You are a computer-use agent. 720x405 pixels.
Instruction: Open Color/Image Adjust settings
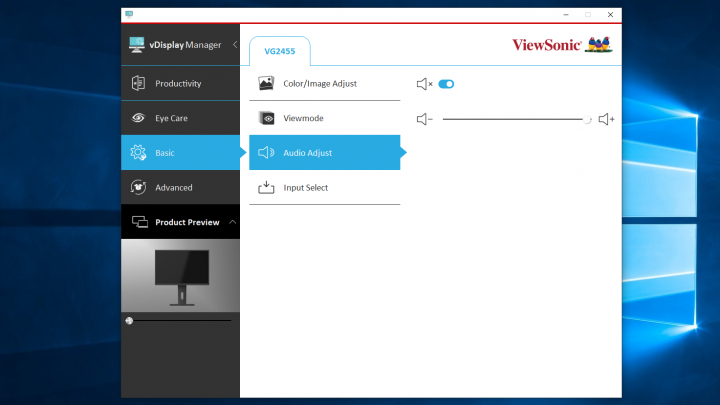click(x=325, y=83)
